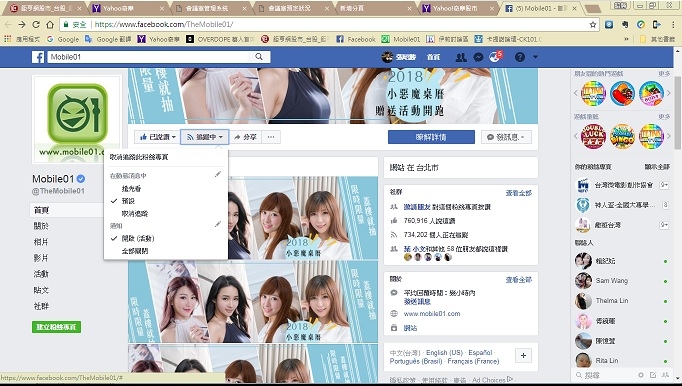Collapse the Following dropdown button
682x386 pixels.
pos(204,137)
